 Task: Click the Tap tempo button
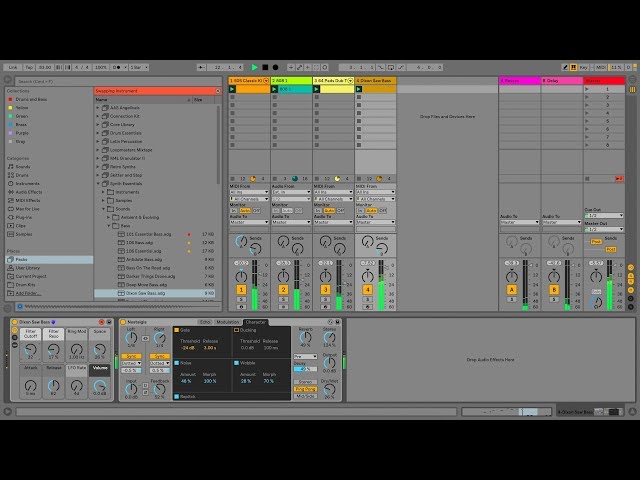coord(29,67)
